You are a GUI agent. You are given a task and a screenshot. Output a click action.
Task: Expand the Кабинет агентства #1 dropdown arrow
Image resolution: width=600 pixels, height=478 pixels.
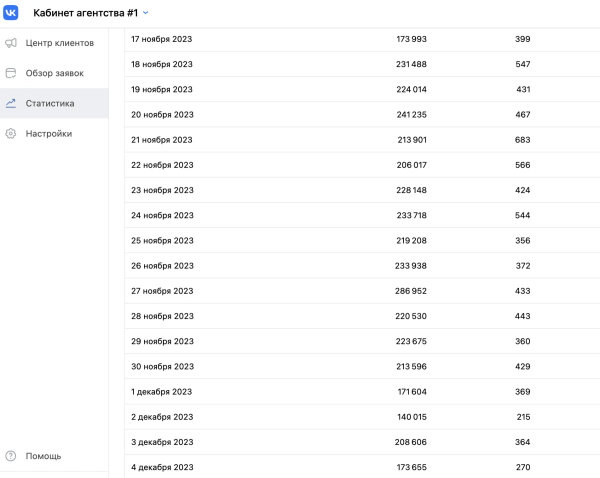pos(146,13)
